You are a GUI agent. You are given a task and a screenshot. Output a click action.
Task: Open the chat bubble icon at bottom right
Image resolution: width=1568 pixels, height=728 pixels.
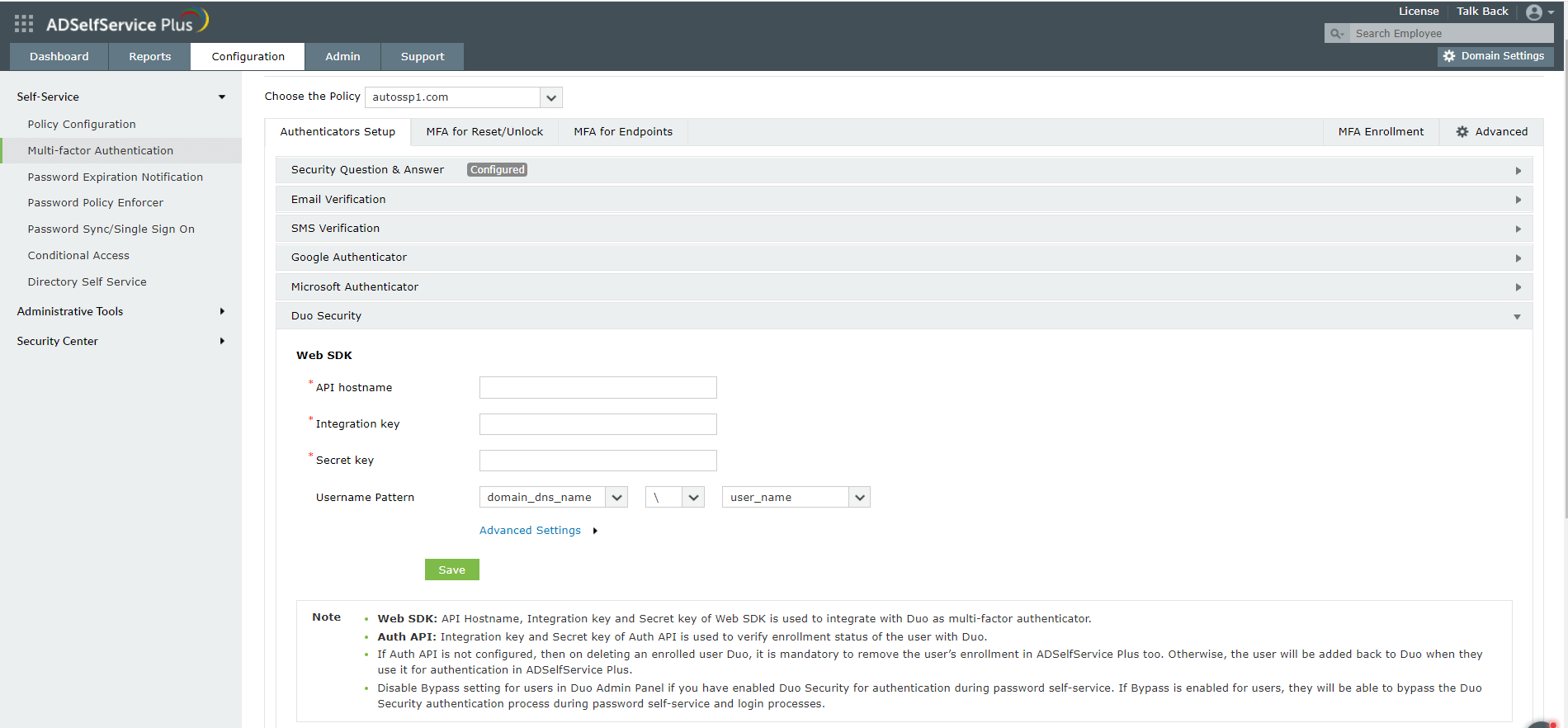pyautogui.click(x=1543, y=724)
